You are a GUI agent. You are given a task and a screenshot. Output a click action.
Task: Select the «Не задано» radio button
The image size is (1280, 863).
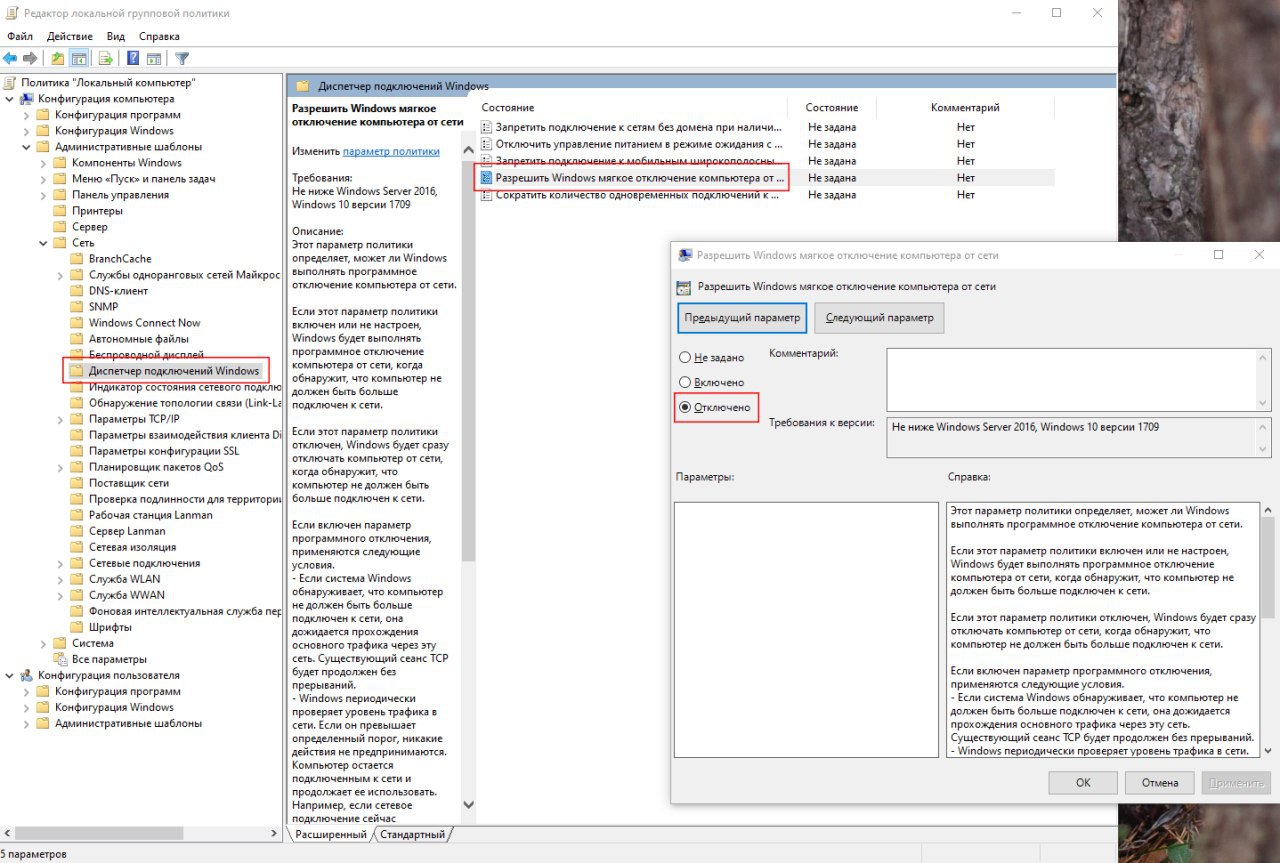pos(685,357)
